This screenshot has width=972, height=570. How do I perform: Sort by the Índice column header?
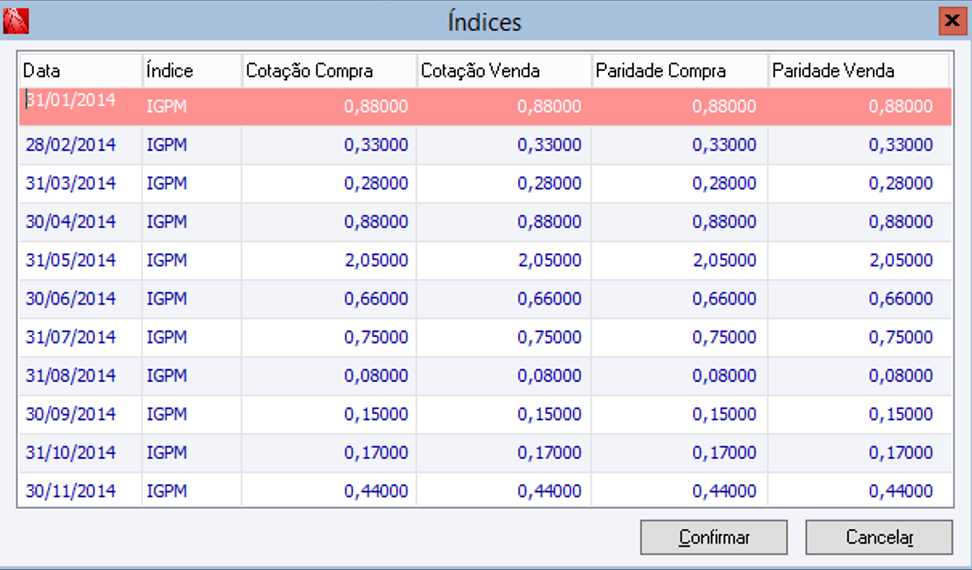[192, 71]
